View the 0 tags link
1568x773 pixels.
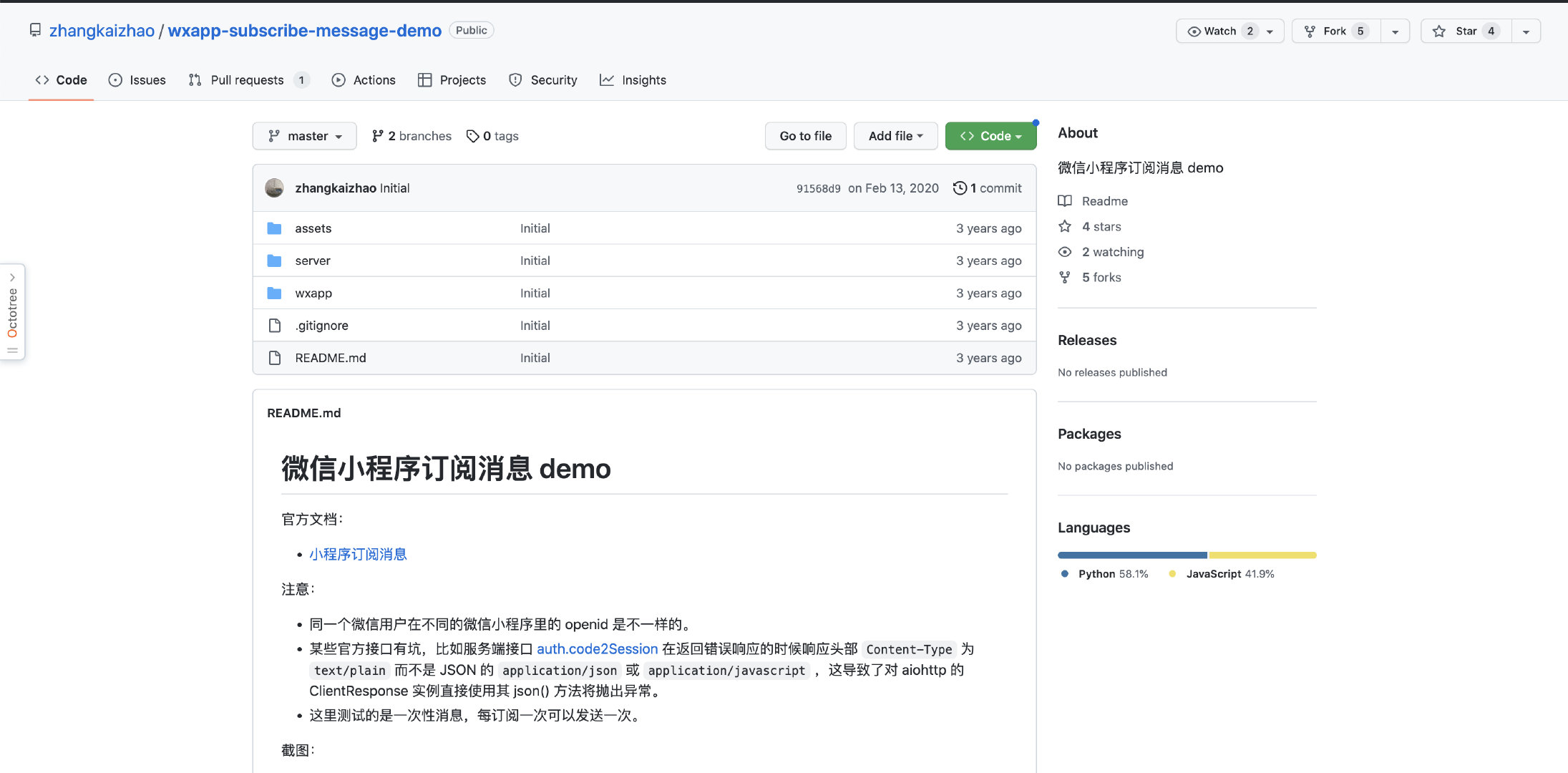pyautogui.click(x=492, y=136)
